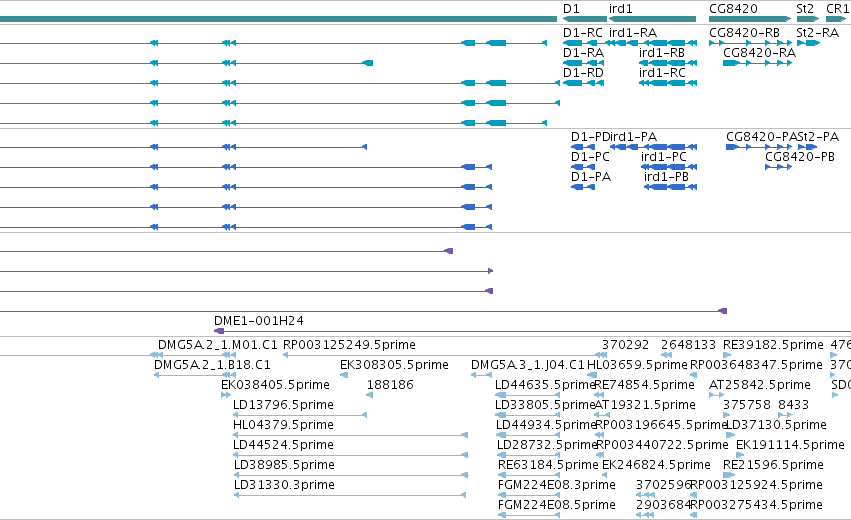This screenshot has width=851, height=520.
Task: Click protein label CG8420-PA
Action: tap(761, 137)
